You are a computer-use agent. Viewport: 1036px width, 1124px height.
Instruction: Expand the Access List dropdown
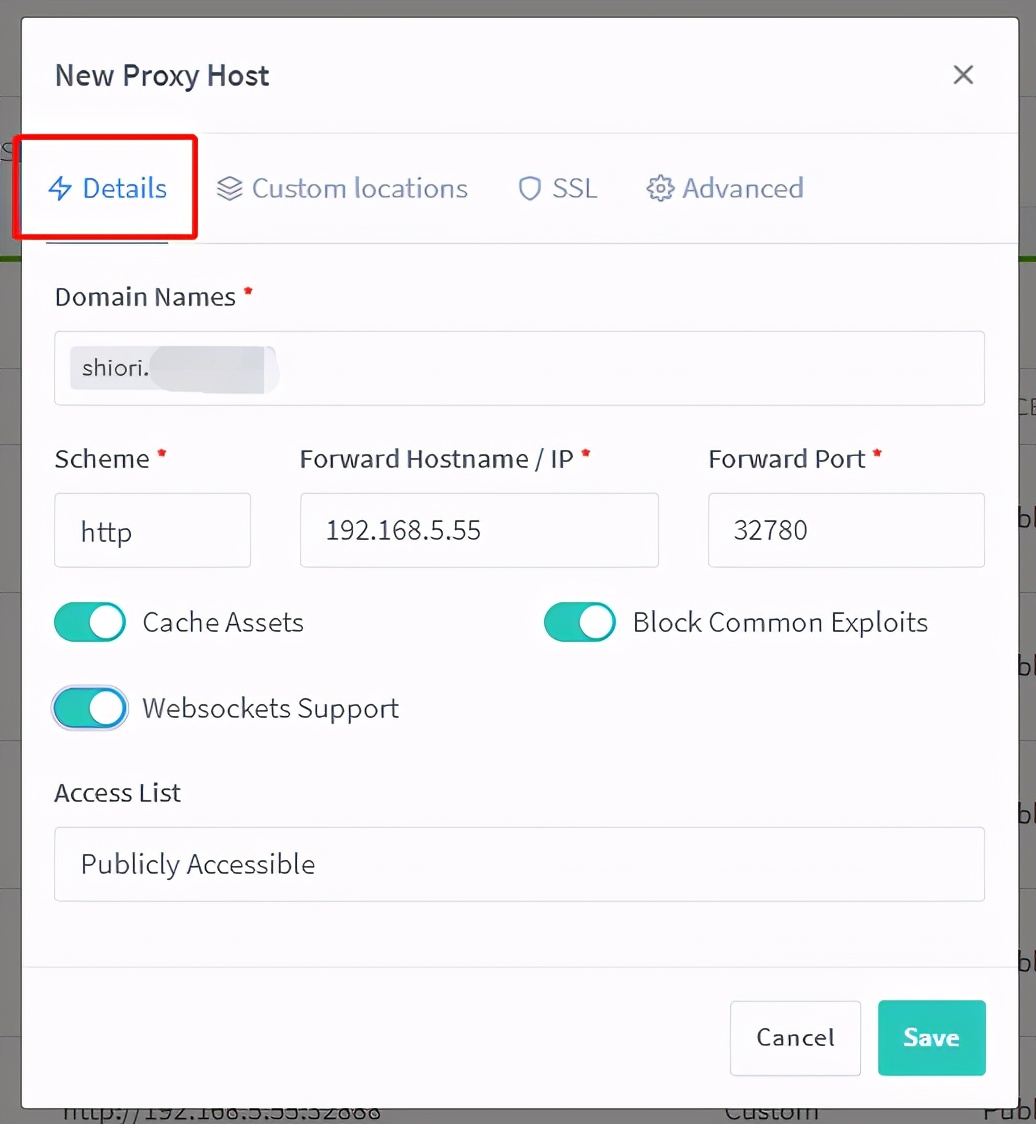(519, 864)
